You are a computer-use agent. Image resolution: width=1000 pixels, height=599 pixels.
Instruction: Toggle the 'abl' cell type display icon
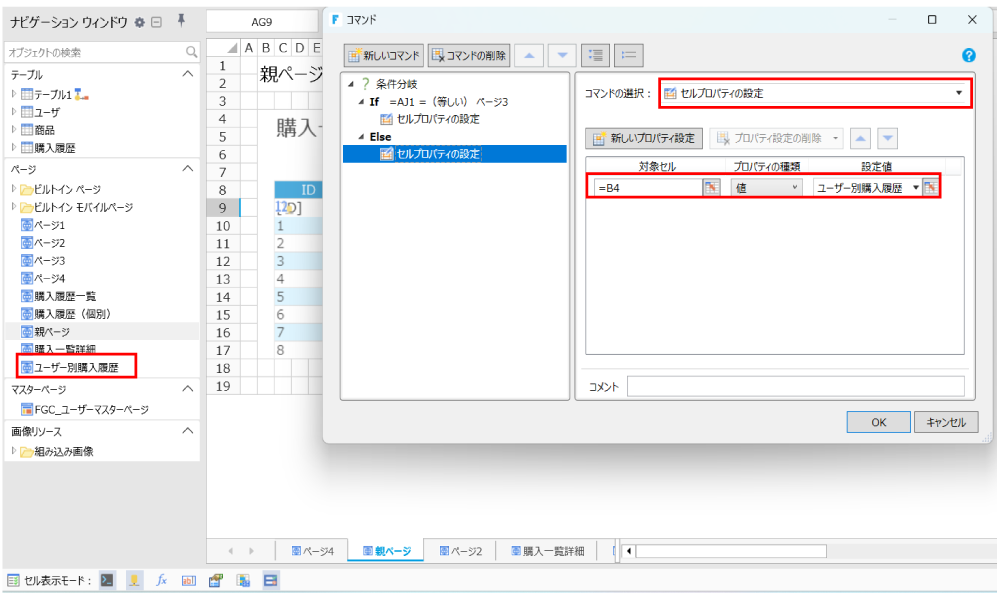(x=189, y=581)
